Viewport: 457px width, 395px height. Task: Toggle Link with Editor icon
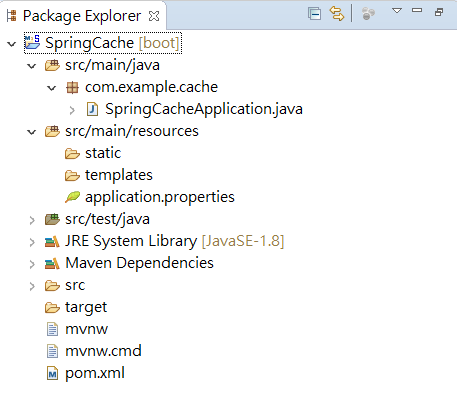point(337,14)
